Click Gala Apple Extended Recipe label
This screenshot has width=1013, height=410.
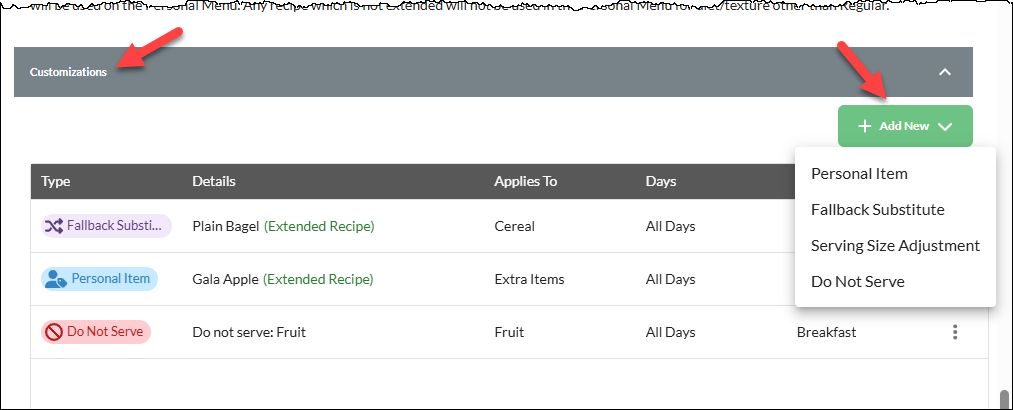click(318, 280)
